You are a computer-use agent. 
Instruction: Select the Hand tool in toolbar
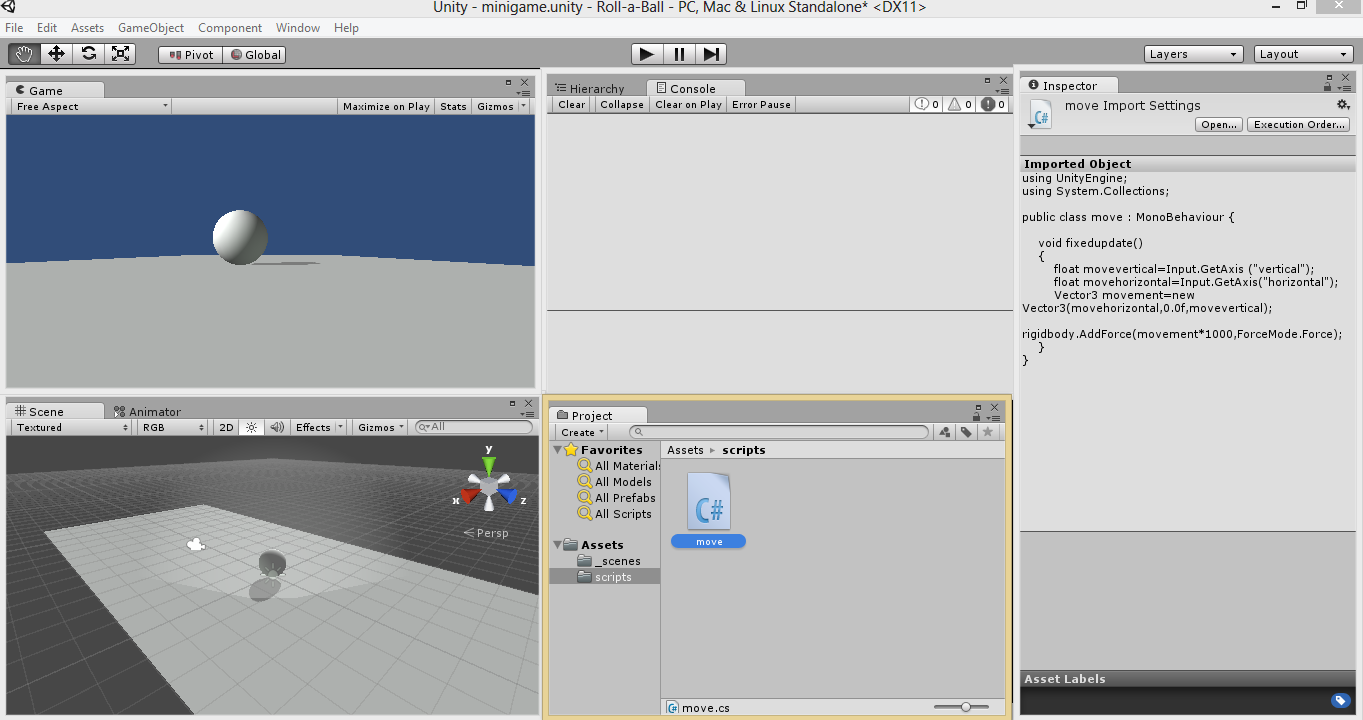(x=24, y=54)
